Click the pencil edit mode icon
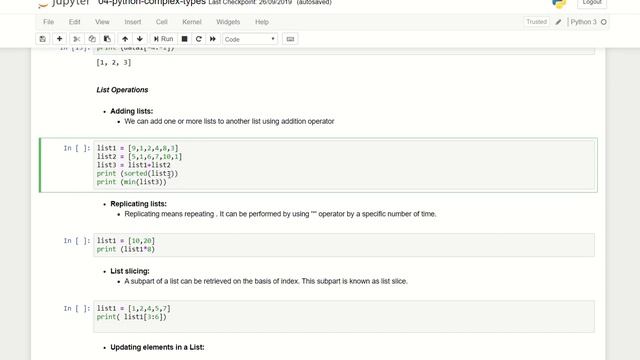The height and width of the screenshot is (360, 640). tap(558, 22)
